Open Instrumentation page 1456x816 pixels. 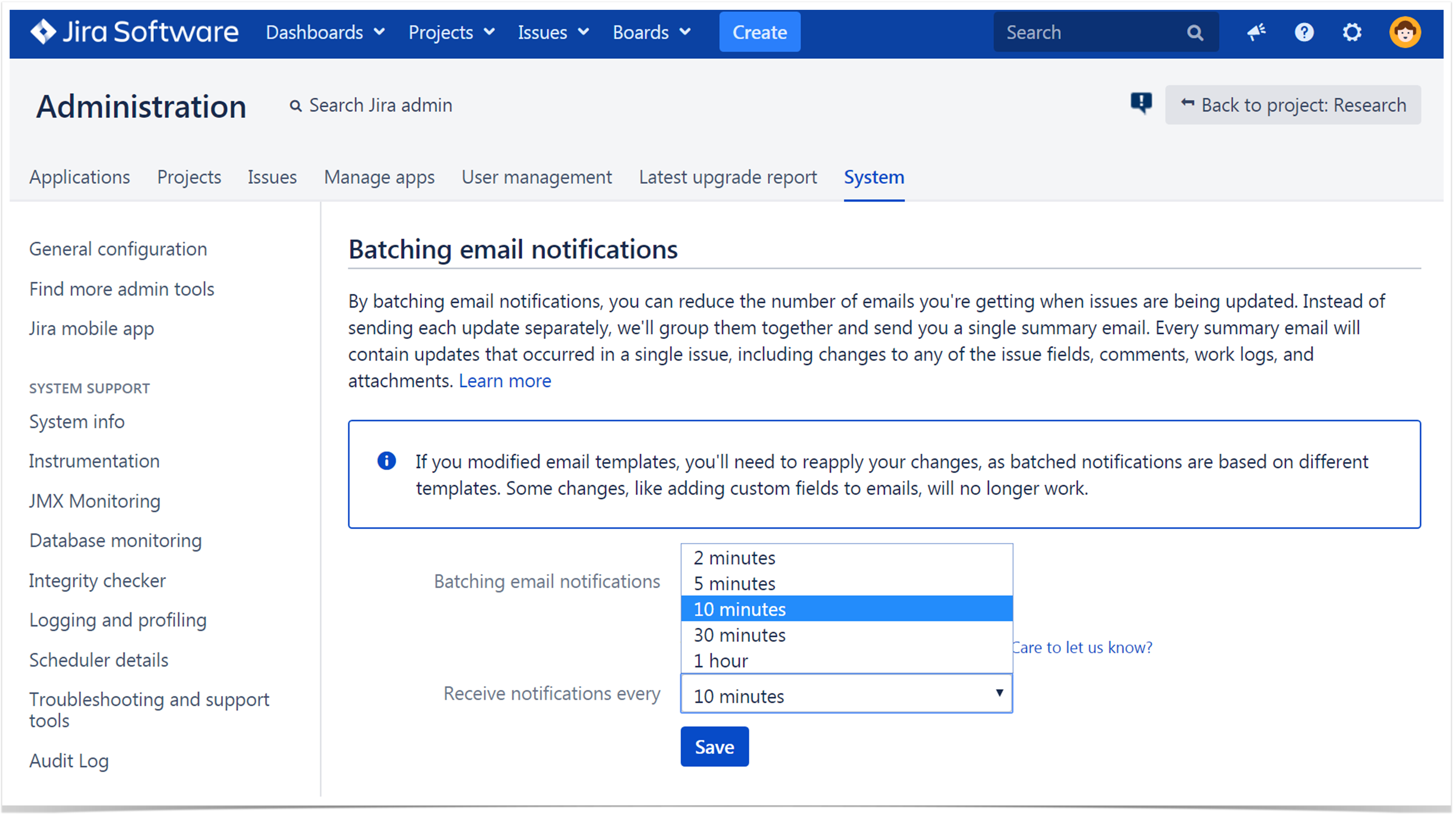pos(94,461)
